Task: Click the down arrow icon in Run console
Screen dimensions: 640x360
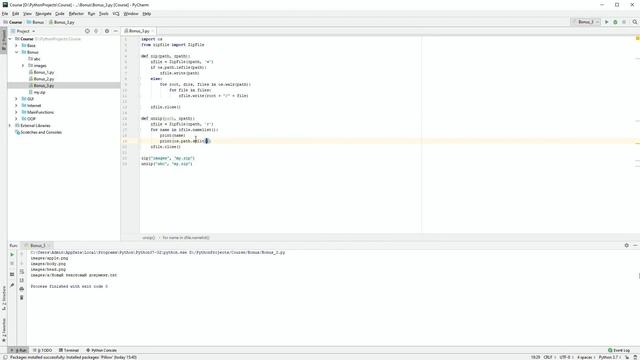Action: [x=22, y=263]
